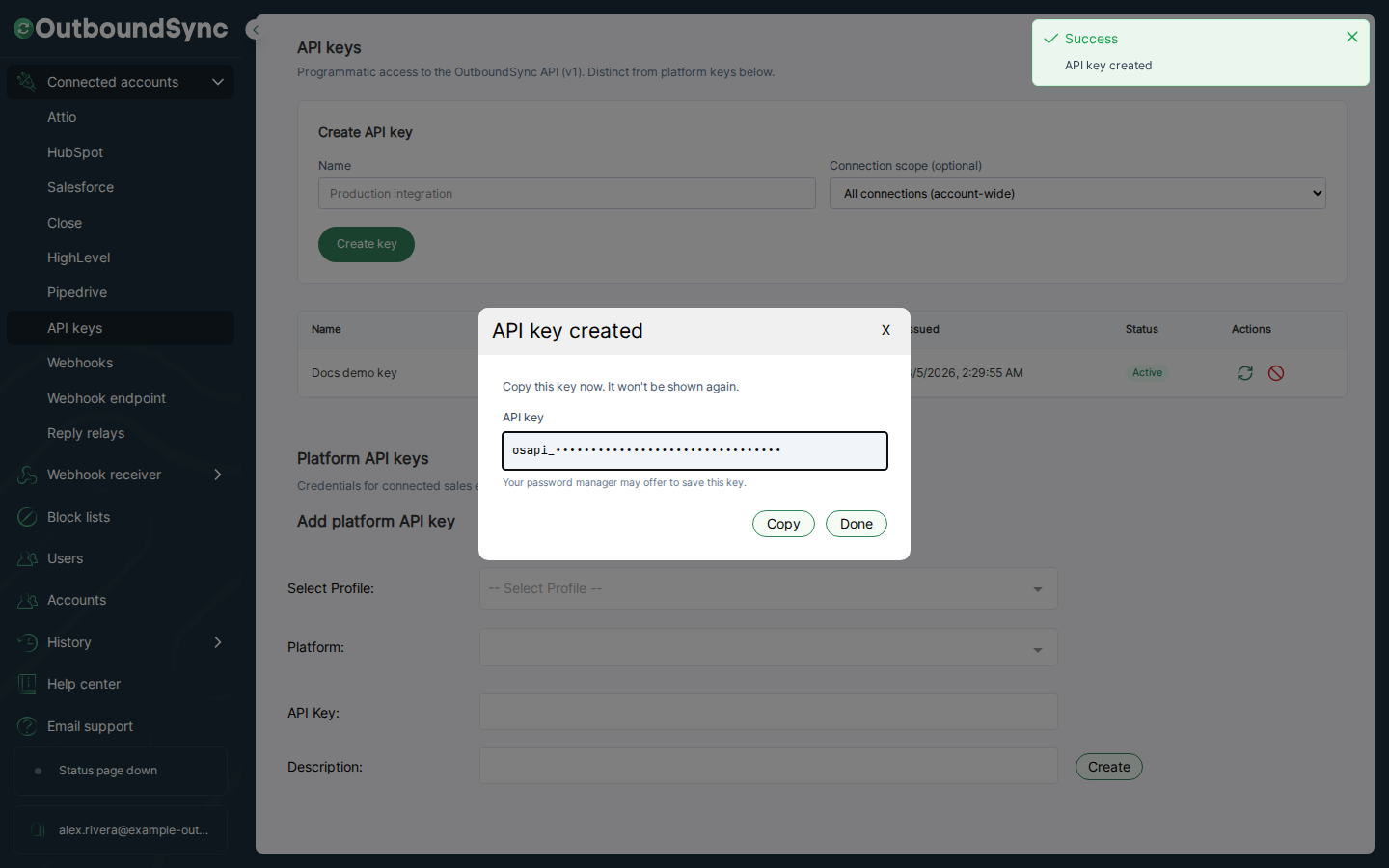
Task: Click the Description input field
Action: pyautogui.click(x=769, y=766)
